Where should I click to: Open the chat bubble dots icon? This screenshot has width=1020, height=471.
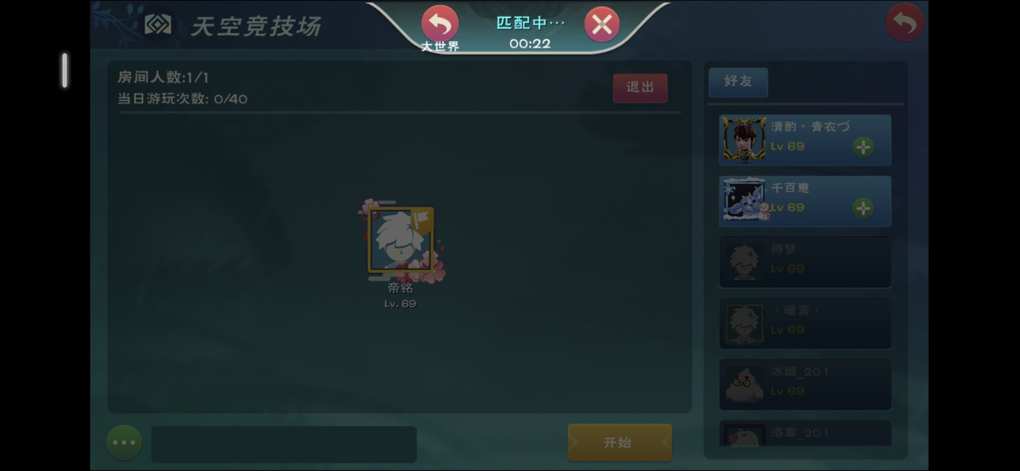124,443
